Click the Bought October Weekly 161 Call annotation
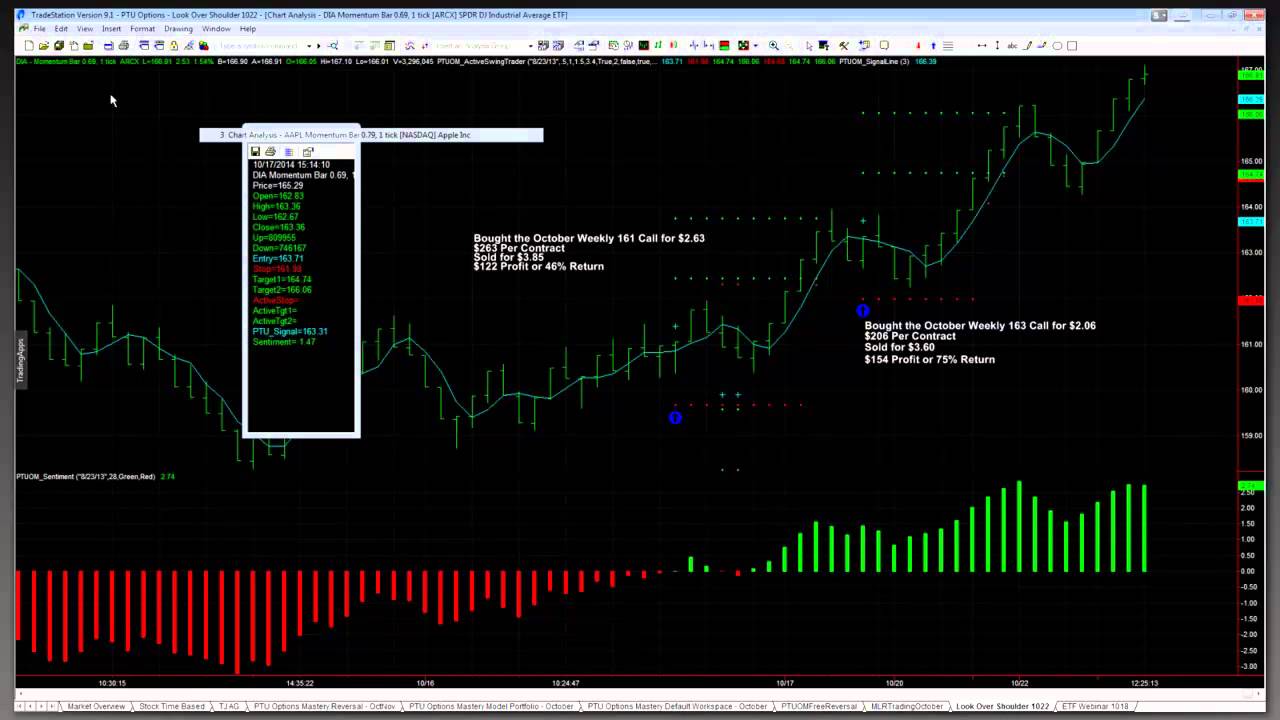 (589, 239)
